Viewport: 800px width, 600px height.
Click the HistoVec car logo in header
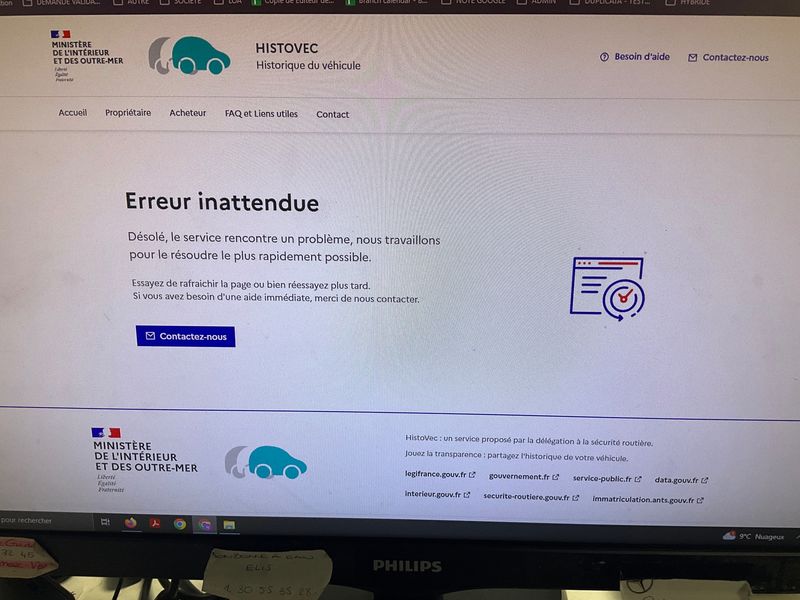189,55
